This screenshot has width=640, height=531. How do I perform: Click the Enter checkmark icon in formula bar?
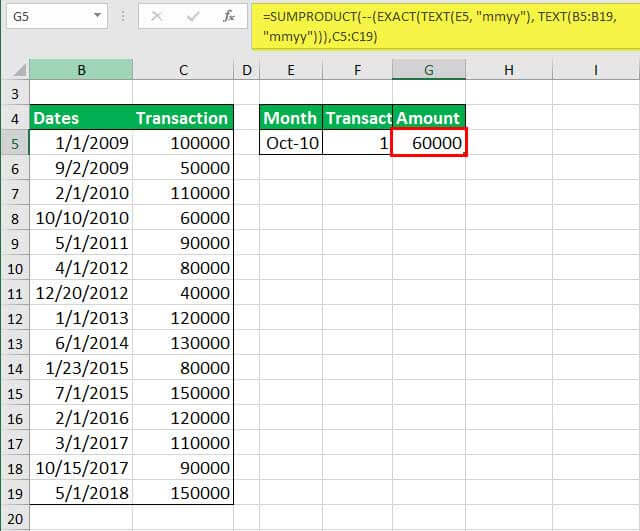193,16
